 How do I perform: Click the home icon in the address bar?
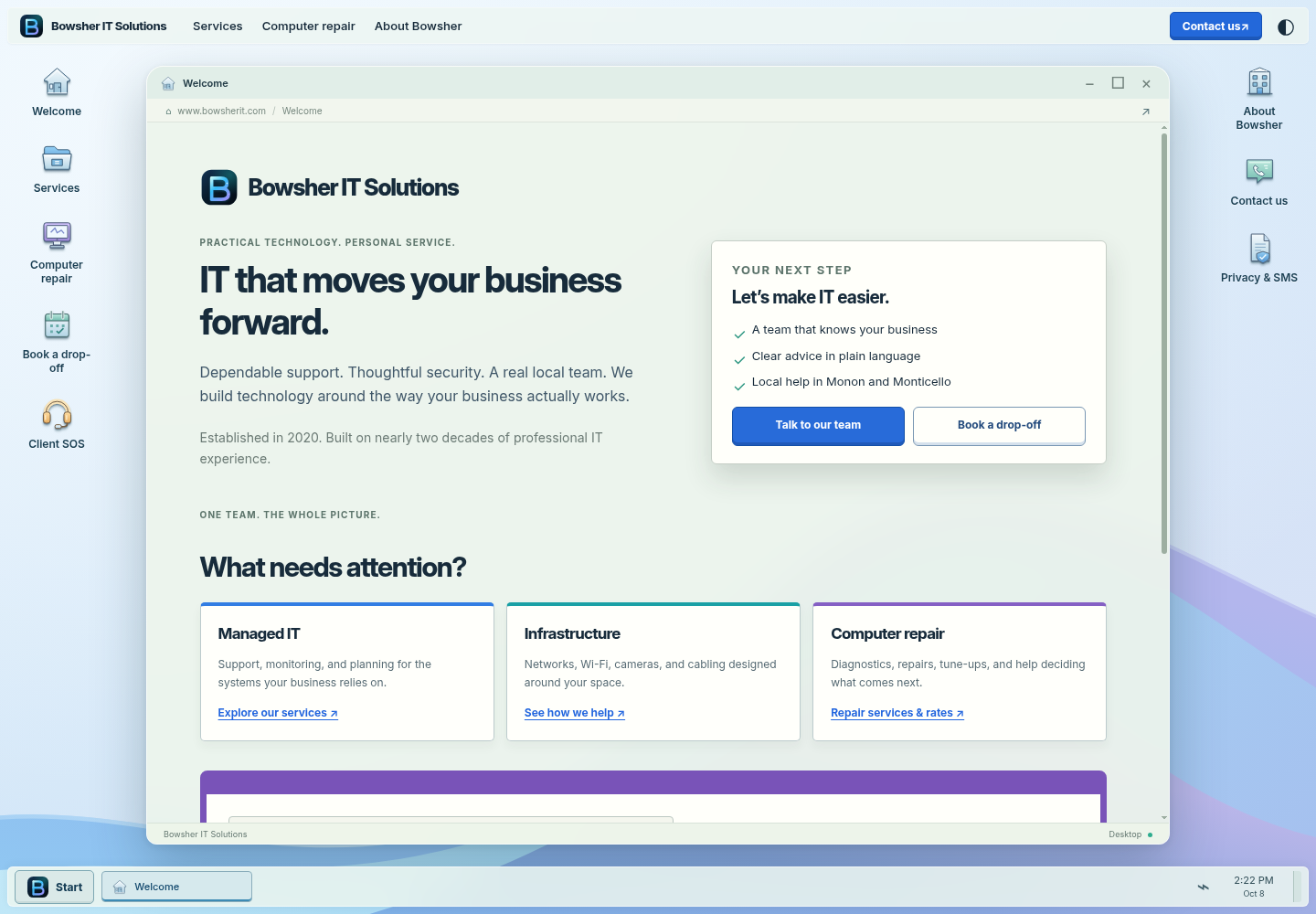168,112
